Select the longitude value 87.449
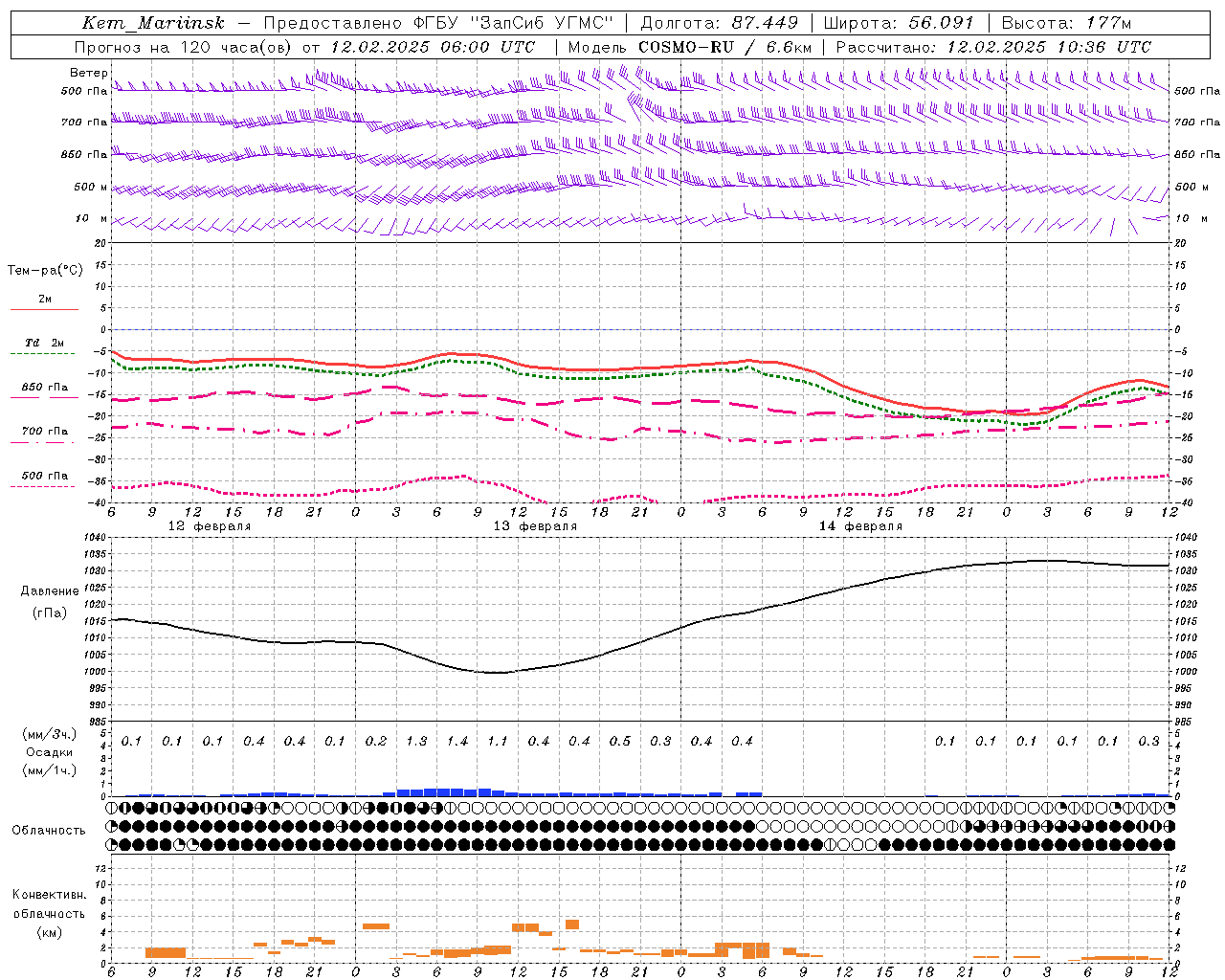Image resolution: width=1225 pixels, height=980 pixels. click(x=766, y=23)
